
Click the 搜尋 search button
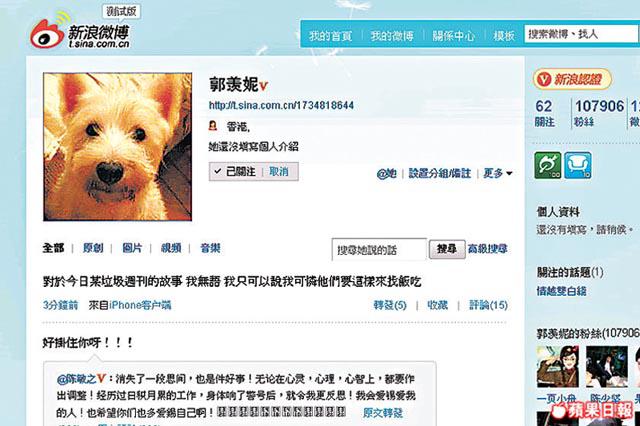[447, 249]
